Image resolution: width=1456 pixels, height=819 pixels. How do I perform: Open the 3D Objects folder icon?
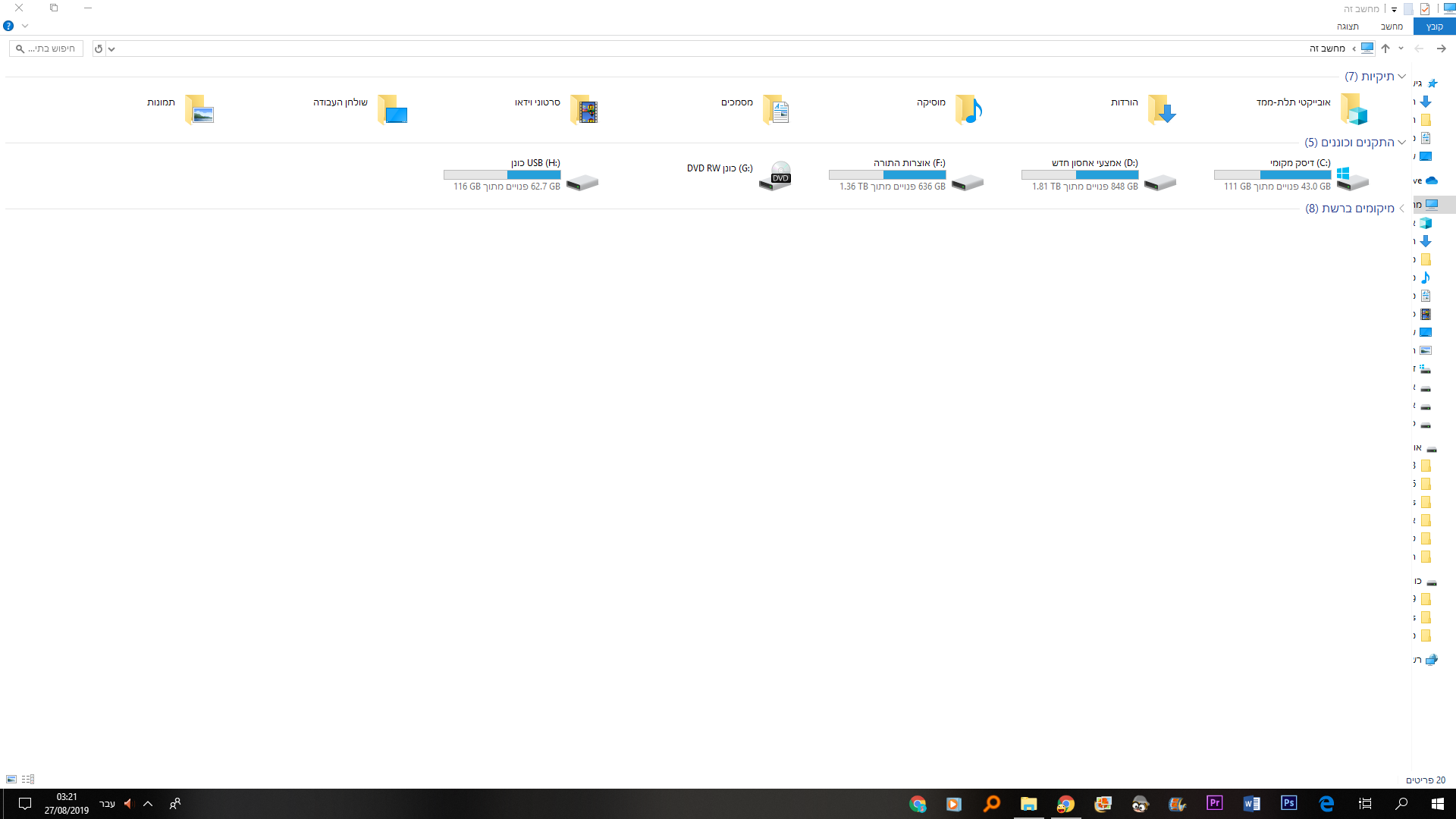point(1354,111)
